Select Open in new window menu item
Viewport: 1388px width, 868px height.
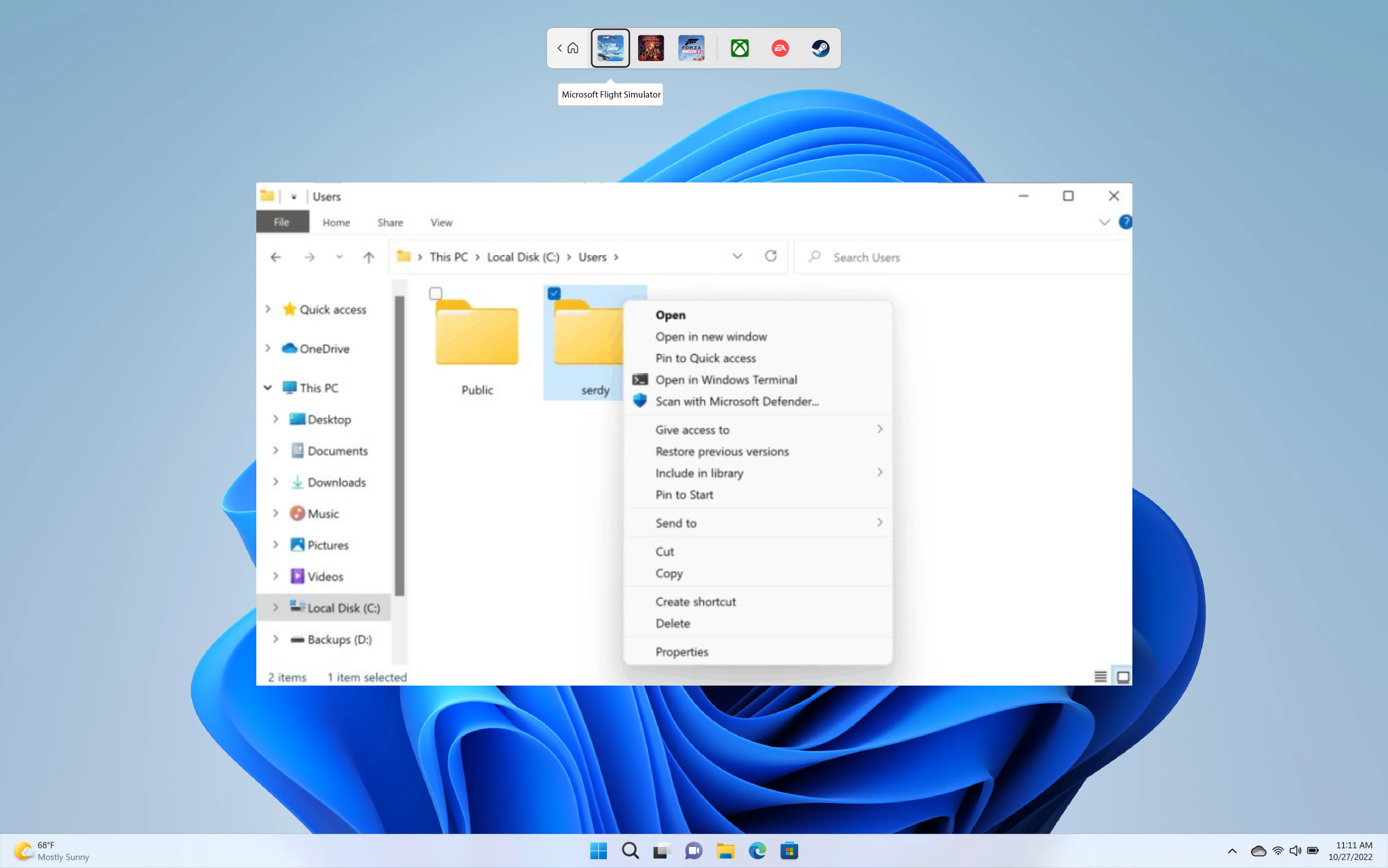711,337
